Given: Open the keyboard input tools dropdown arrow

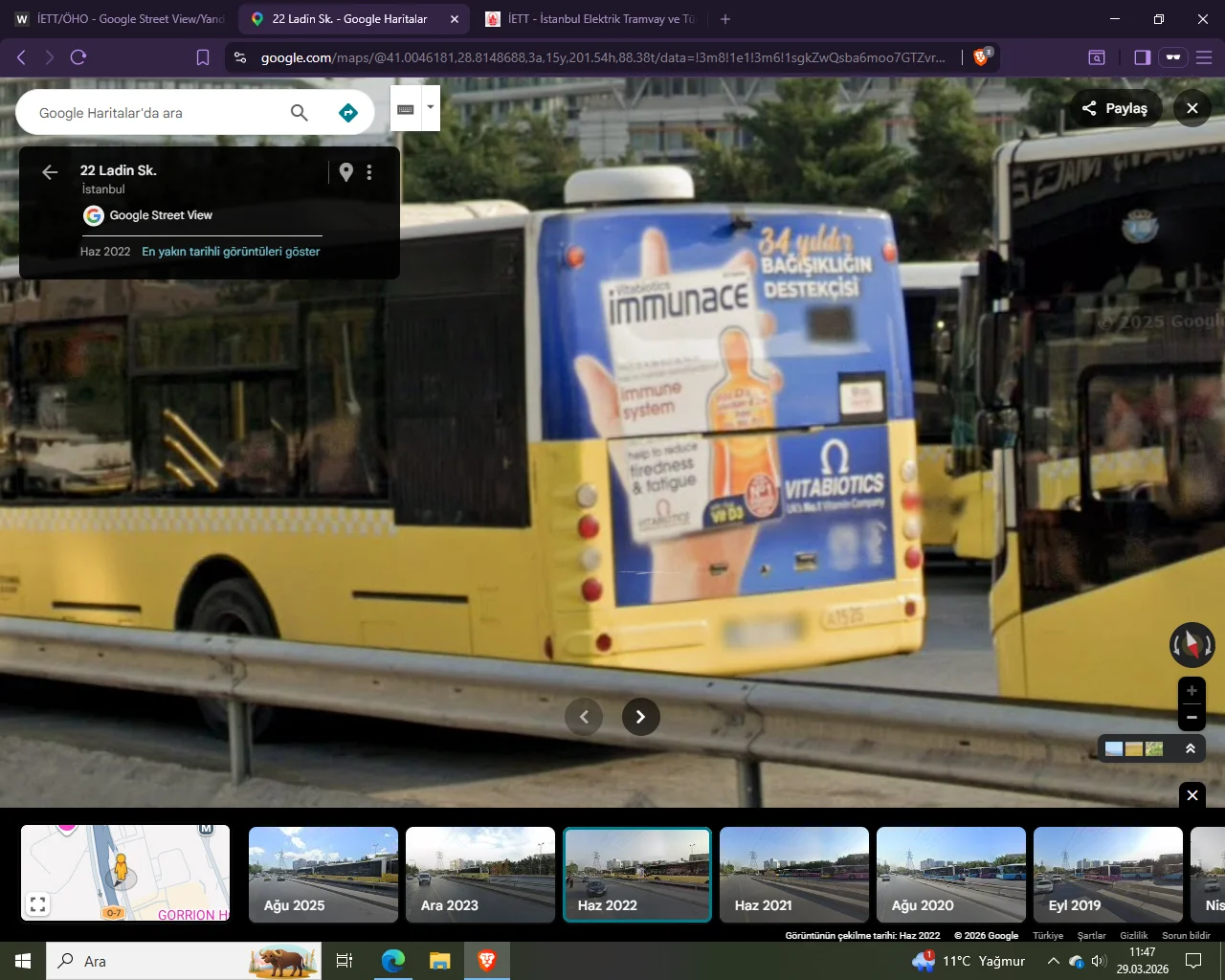Looking at the screenshot, I should [431, 107].
